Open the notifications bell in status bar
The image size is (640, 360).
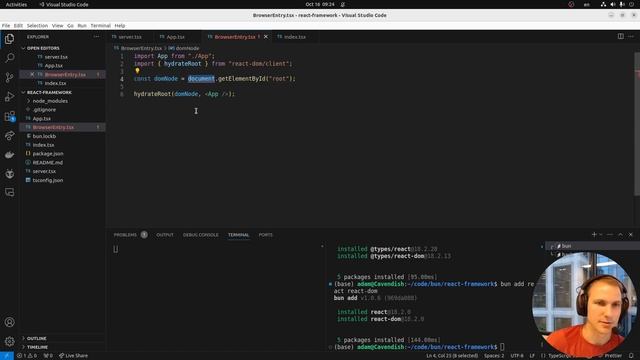(x=631, y=356)
